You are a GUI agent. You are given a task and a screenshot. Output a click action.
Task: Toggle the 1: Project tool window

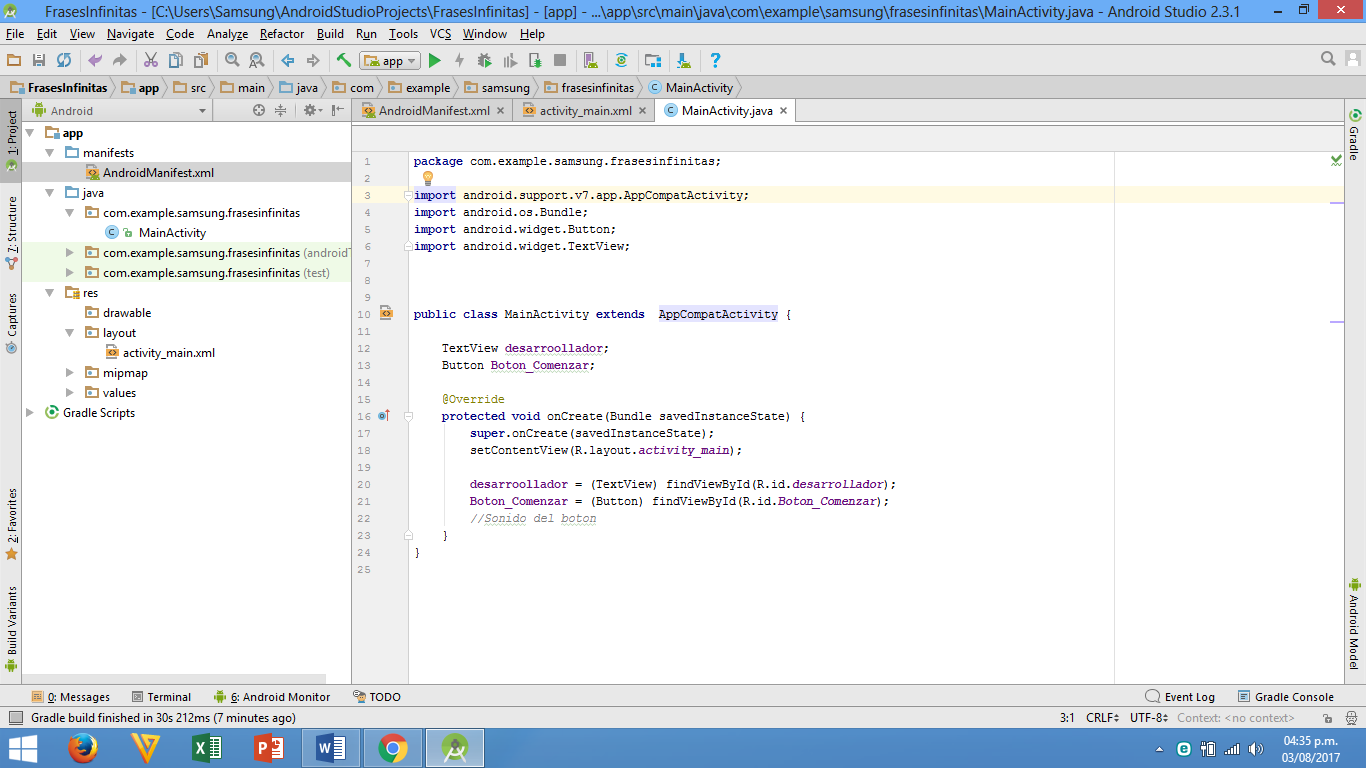coord(11,140)
